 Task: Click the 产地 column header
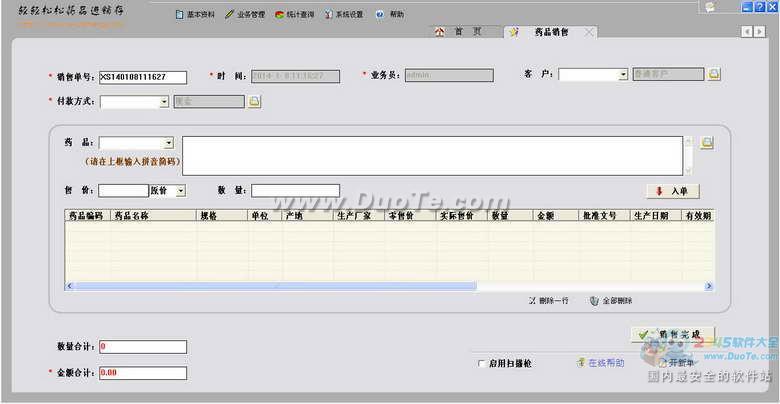point(307,215)
